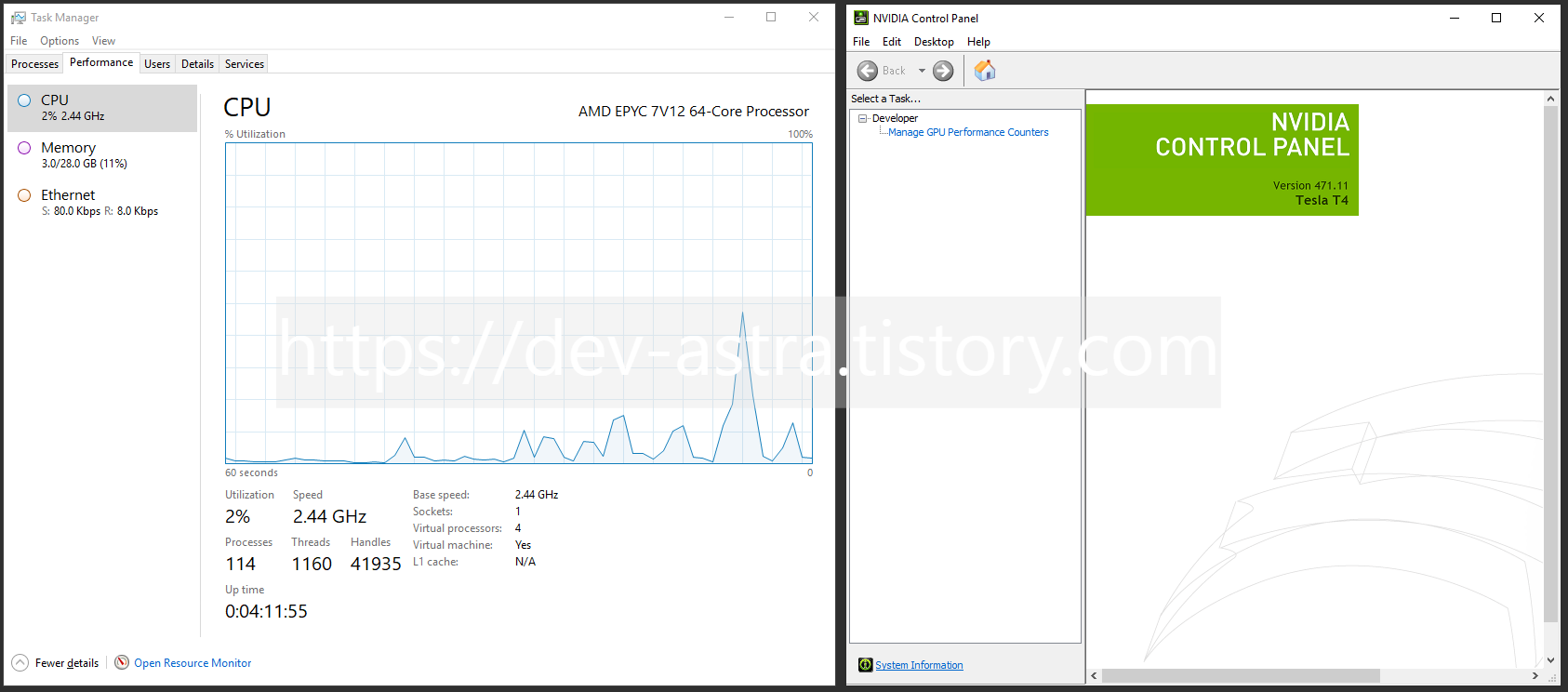Click the System Information icon

865,664
